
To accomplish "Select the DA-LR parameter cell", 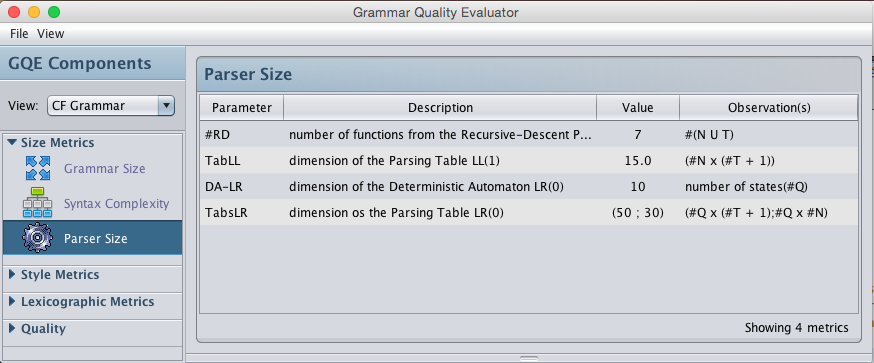I will [x=242, y=187].
